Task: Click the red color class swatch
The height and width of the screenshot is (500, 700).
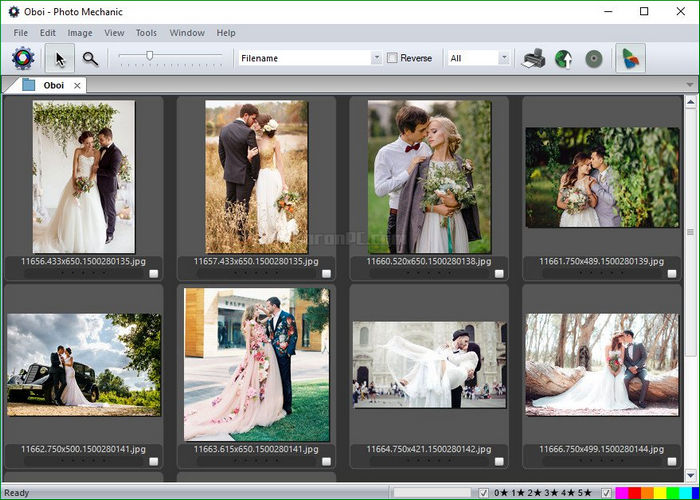Action: point(635,493)
